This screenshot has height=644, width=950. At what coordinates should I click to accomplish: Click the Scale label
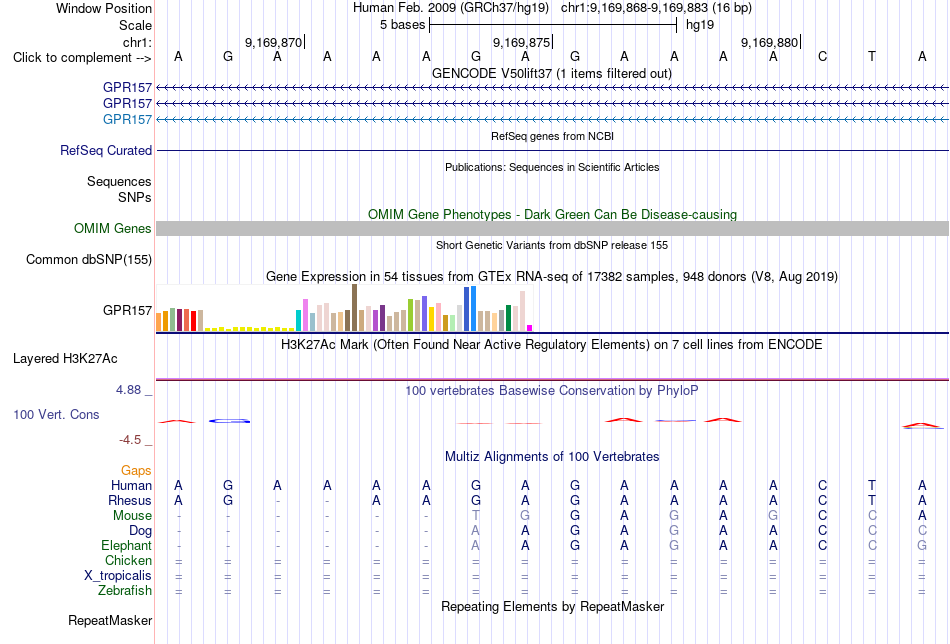tap(135, 25)
